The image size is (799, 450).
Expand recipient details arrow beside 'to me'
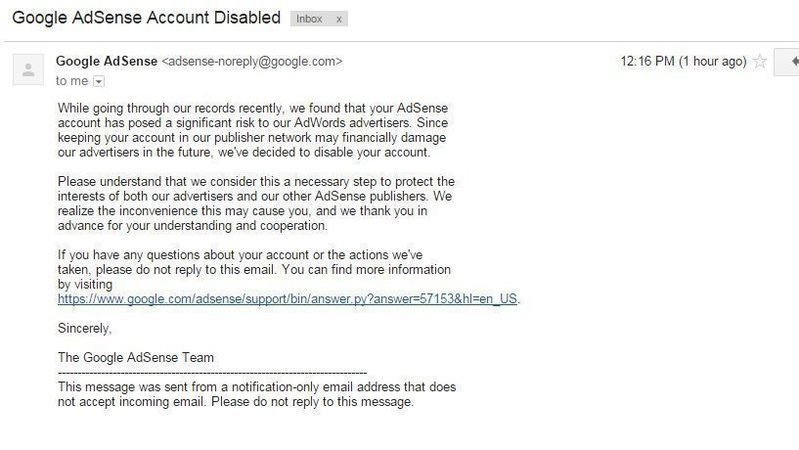coord(98,81)
